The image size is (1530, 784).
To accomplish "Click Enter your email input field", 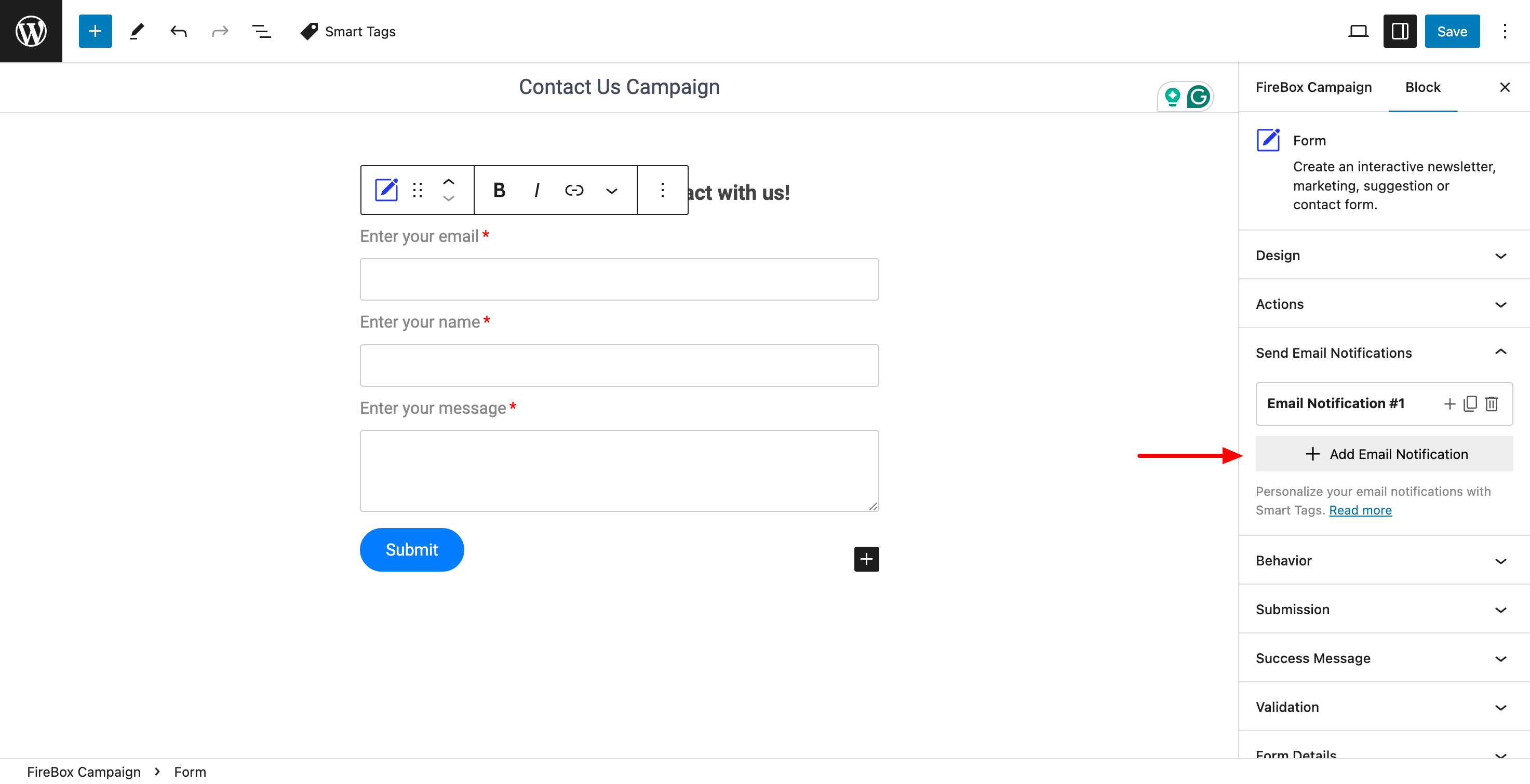I will (619, 279).
